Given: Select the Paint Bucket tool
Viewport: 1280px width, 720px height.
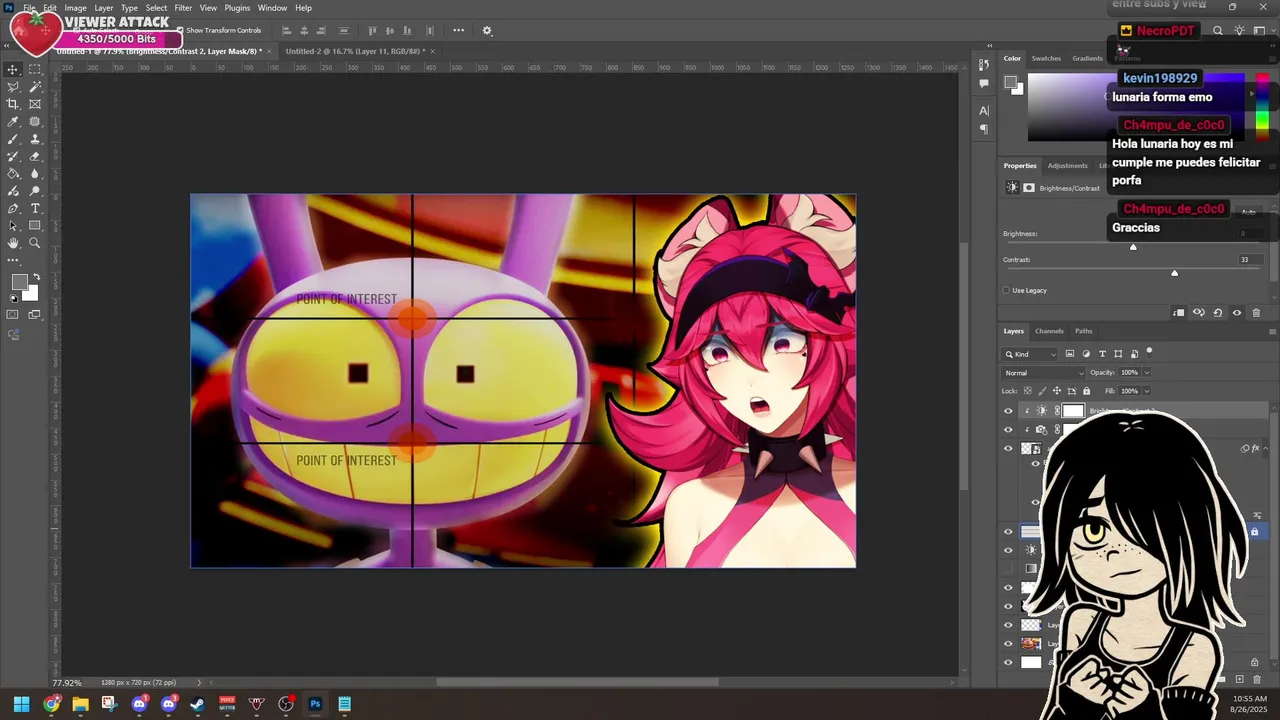Looking at the screenshot, I should coord(13,173).
